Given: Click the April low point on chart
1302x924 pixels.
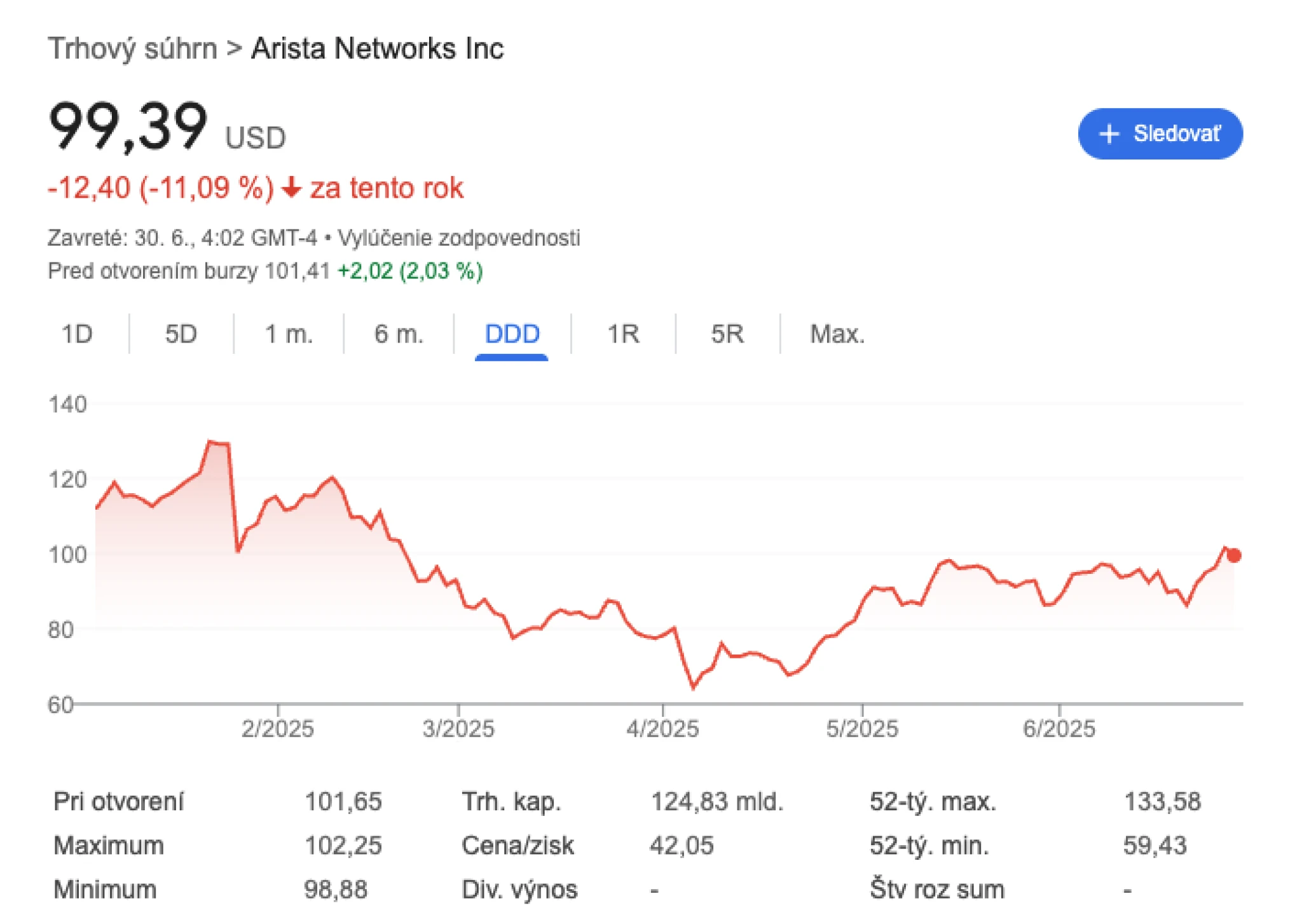Looking at the screenshot, I should 693,688.
